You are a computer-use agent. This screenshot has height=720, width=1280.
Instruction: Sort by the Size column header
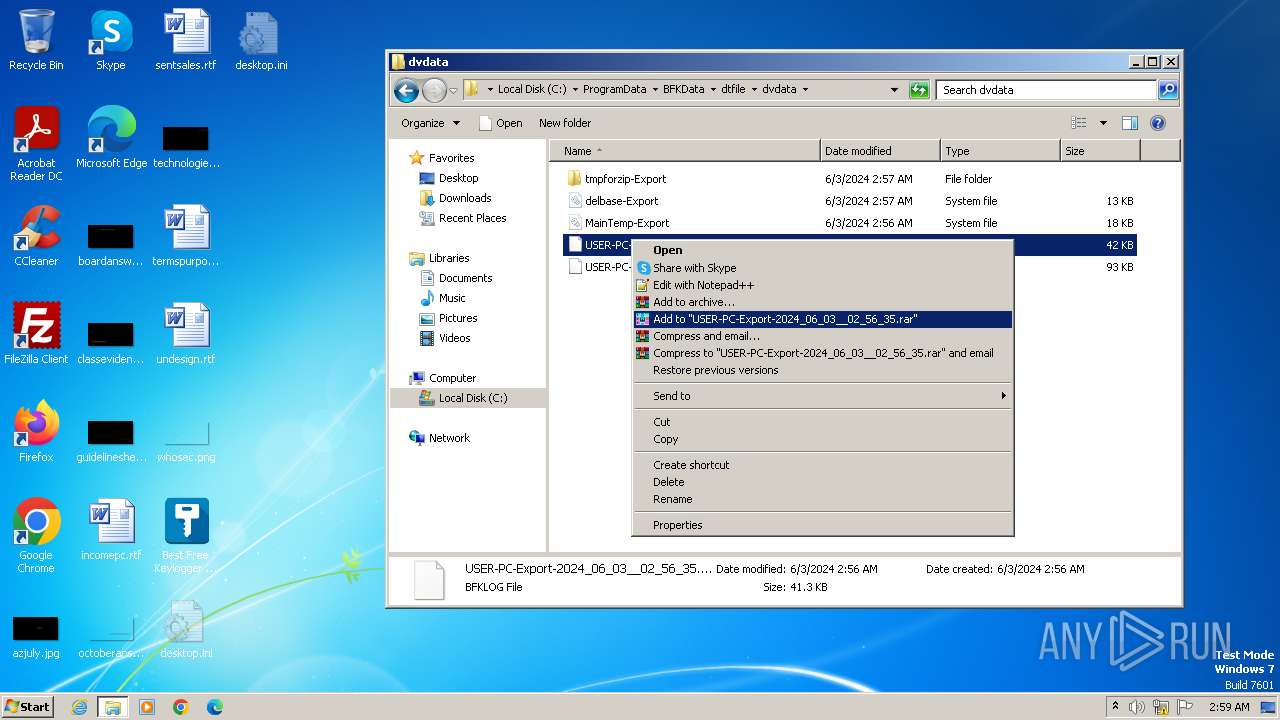(x=1100, y=151)
